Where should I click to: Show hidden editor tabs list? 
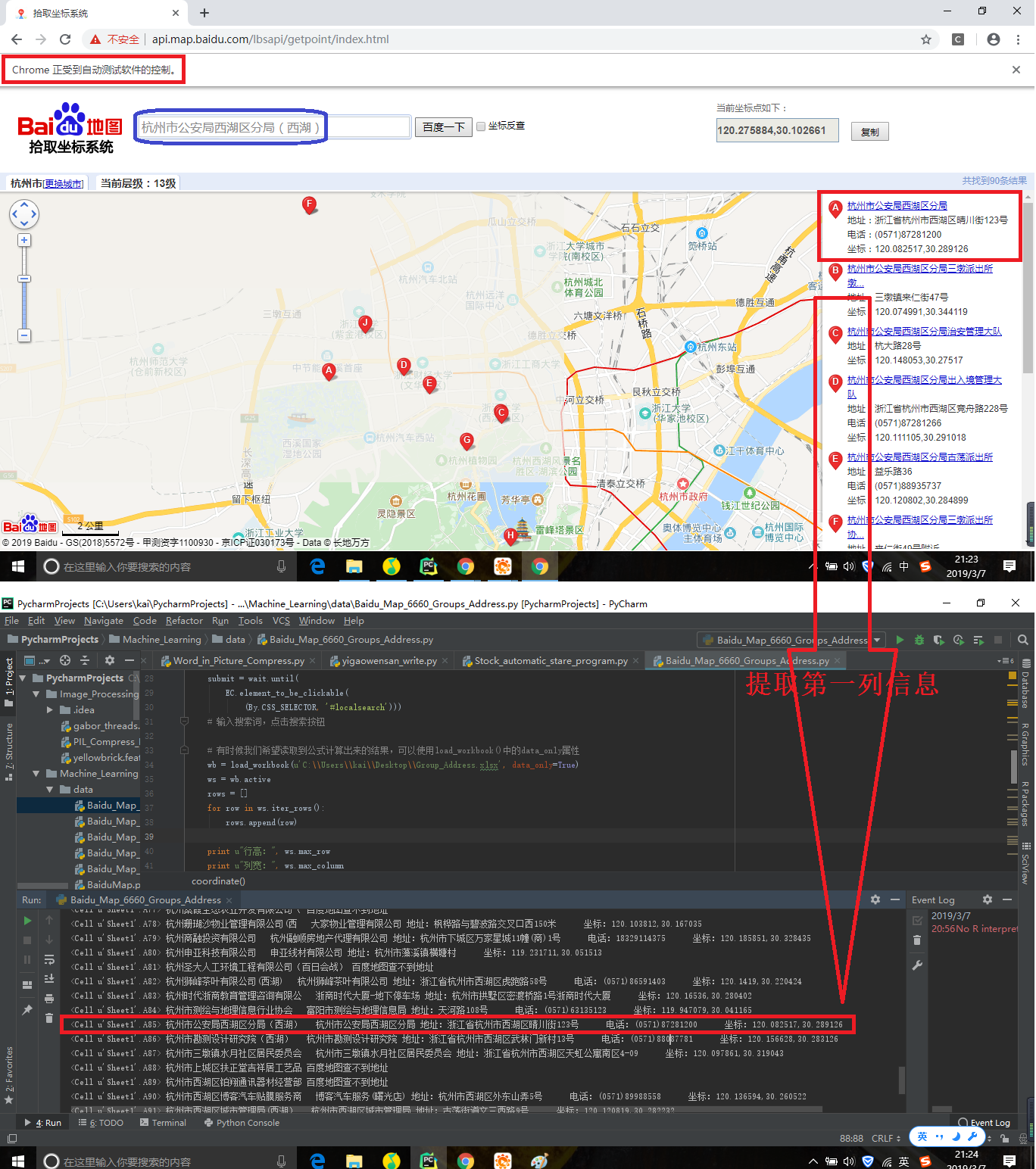(1006, 661)
